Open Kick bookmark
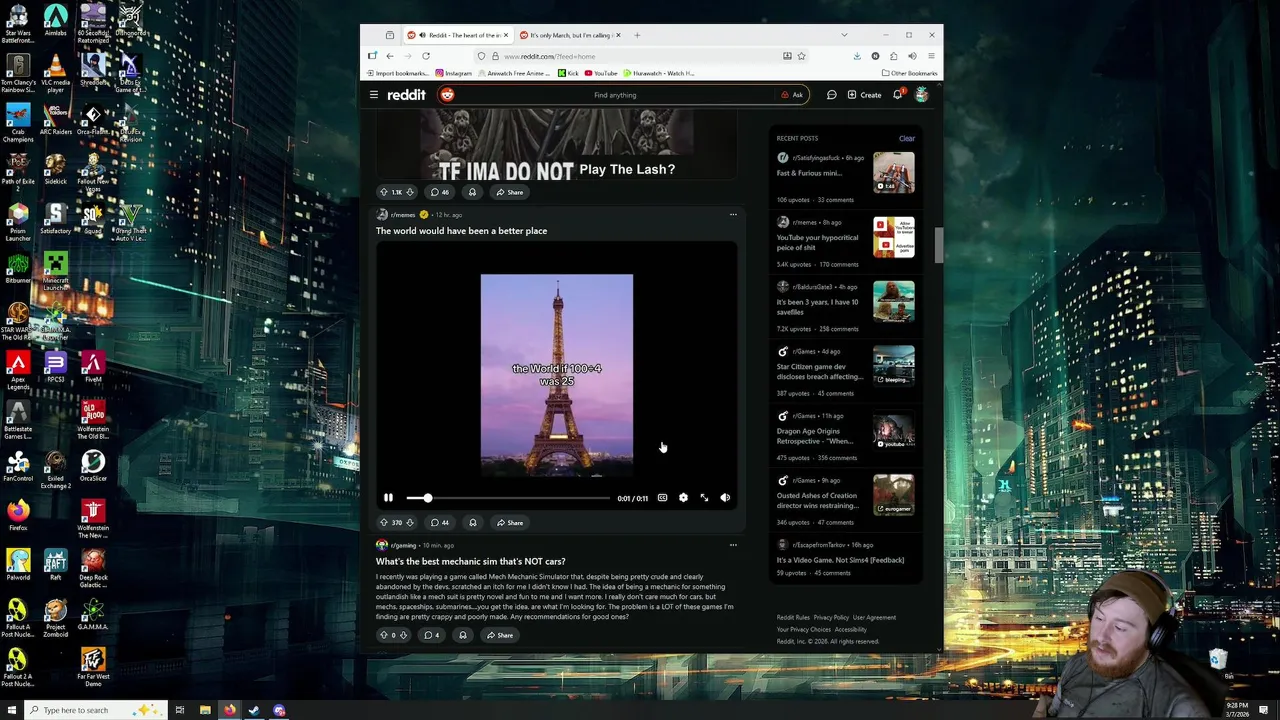 [x=568, y=73]
